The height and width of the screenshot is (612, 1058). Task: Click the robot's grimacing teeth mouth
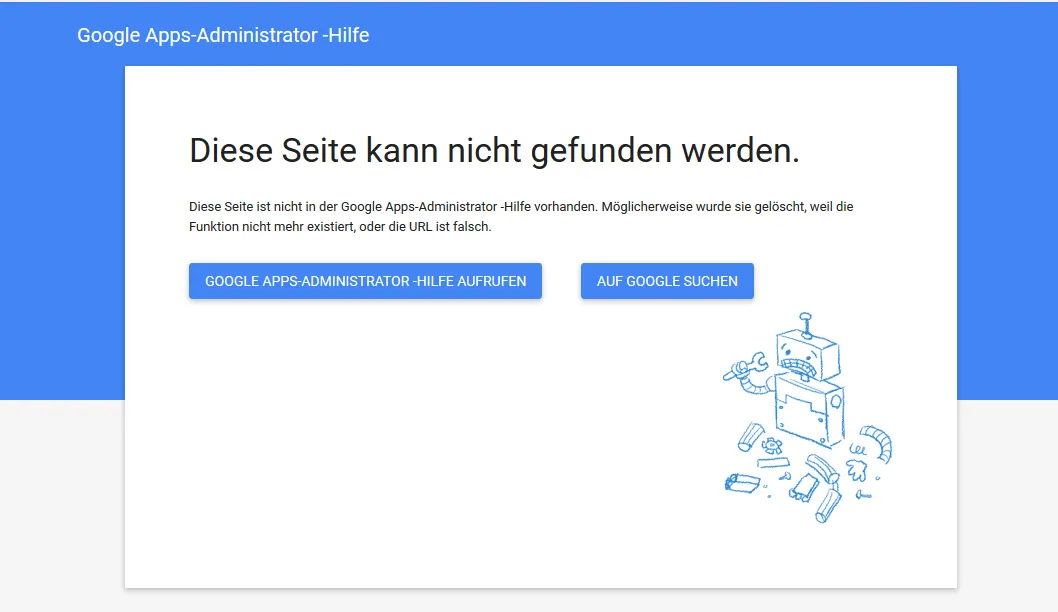[x=799, y=368]
